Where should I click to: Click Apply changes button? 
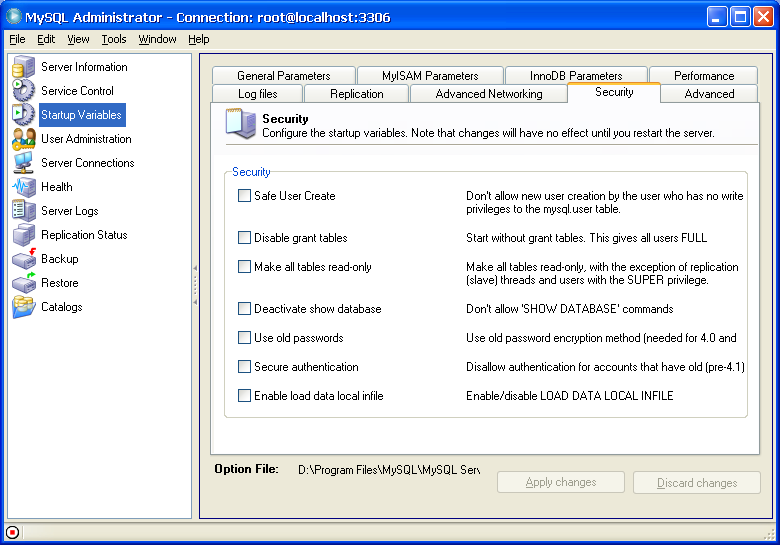(x=561, y=482)
